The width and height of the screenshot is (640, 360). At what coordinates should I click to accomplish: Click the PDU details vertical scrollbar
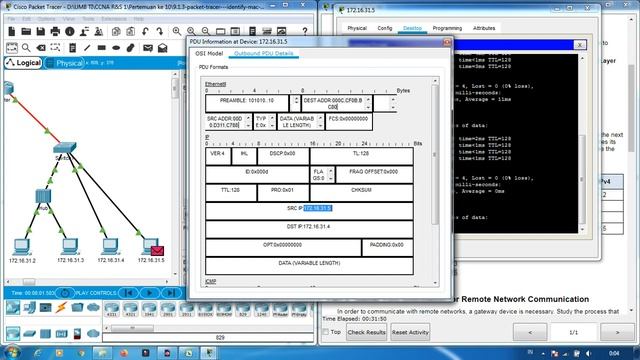[x=435, y=155]
